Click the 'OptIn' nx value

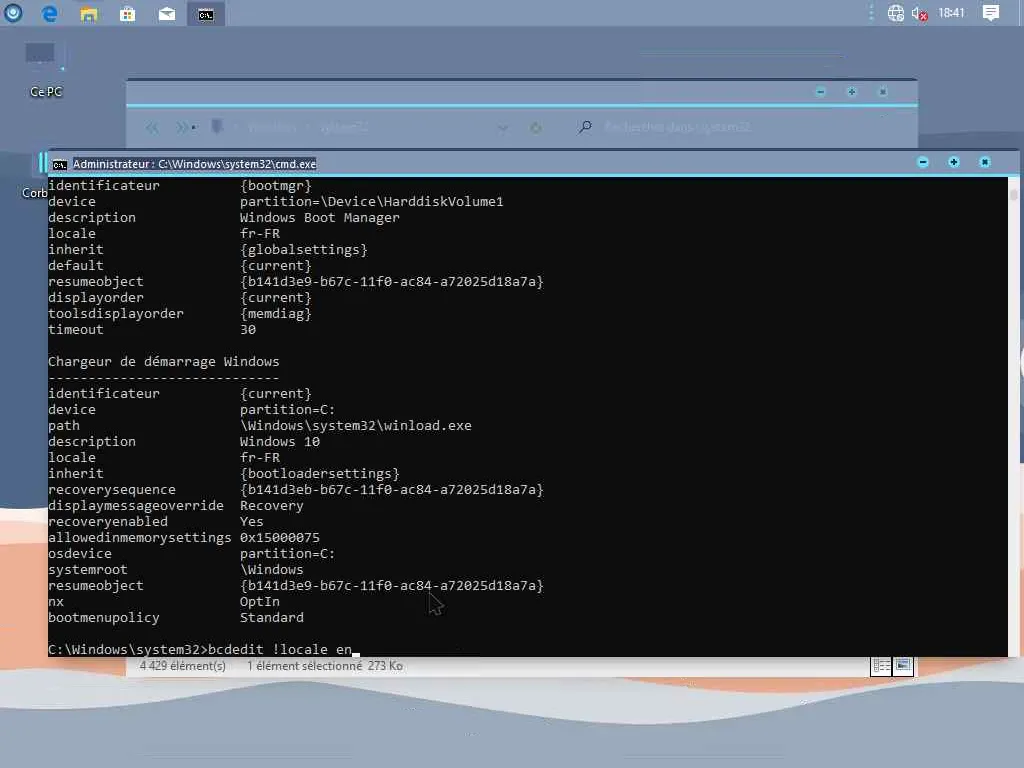[259, 601]
